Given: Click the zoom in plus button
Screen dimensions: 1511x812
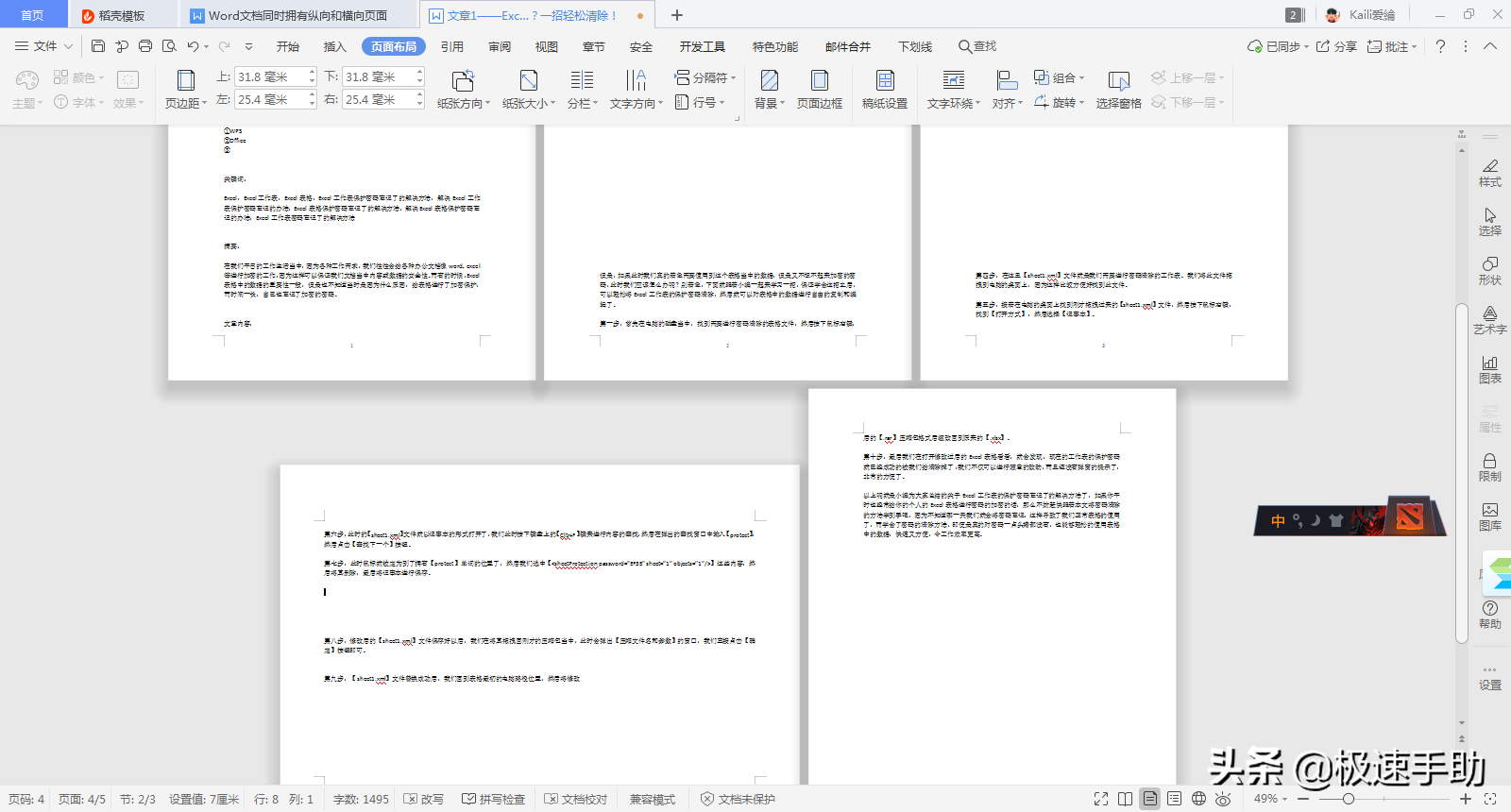Looking at the screenshot, I should [1466, 799].
